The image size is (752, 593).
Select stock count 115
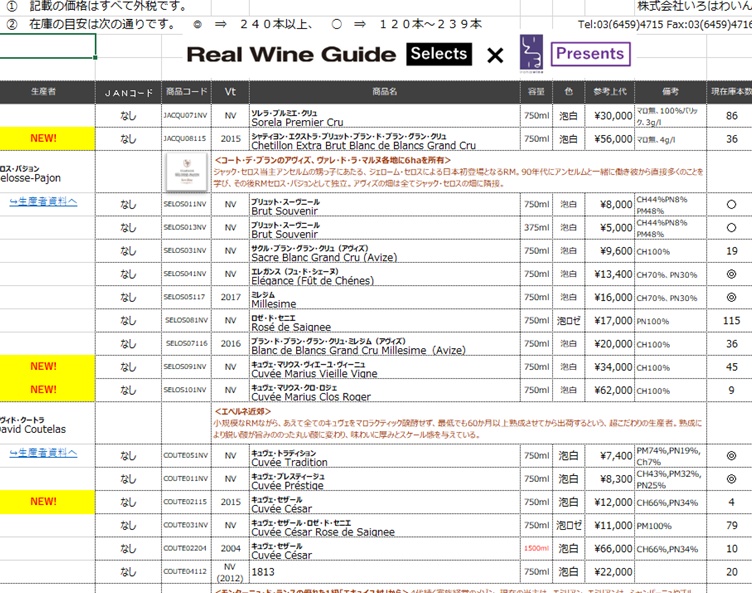click(x=731, y=320)
